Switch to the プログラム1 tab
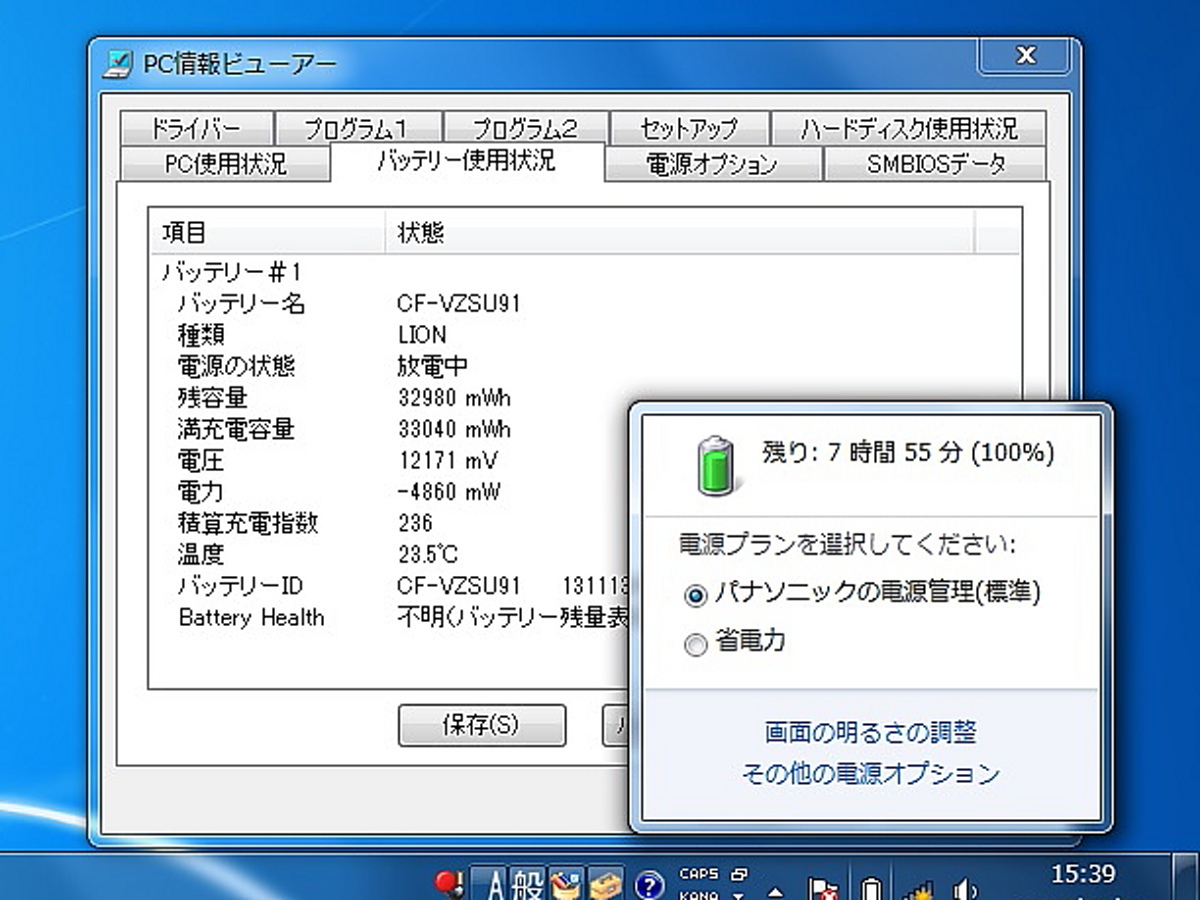Image resolution: width=1200 pixels, height=900 pixels. coord(356,128)
